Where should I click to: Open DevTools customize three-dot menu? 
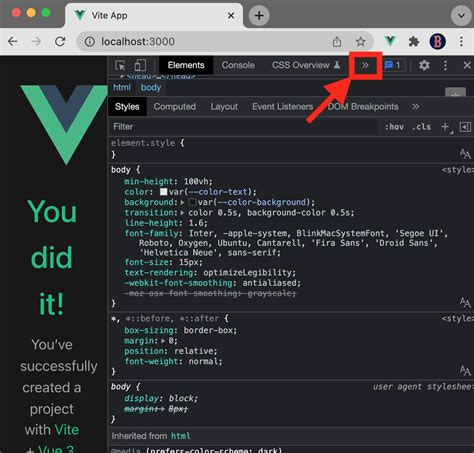pyautogui.click(x=445, y=65)
